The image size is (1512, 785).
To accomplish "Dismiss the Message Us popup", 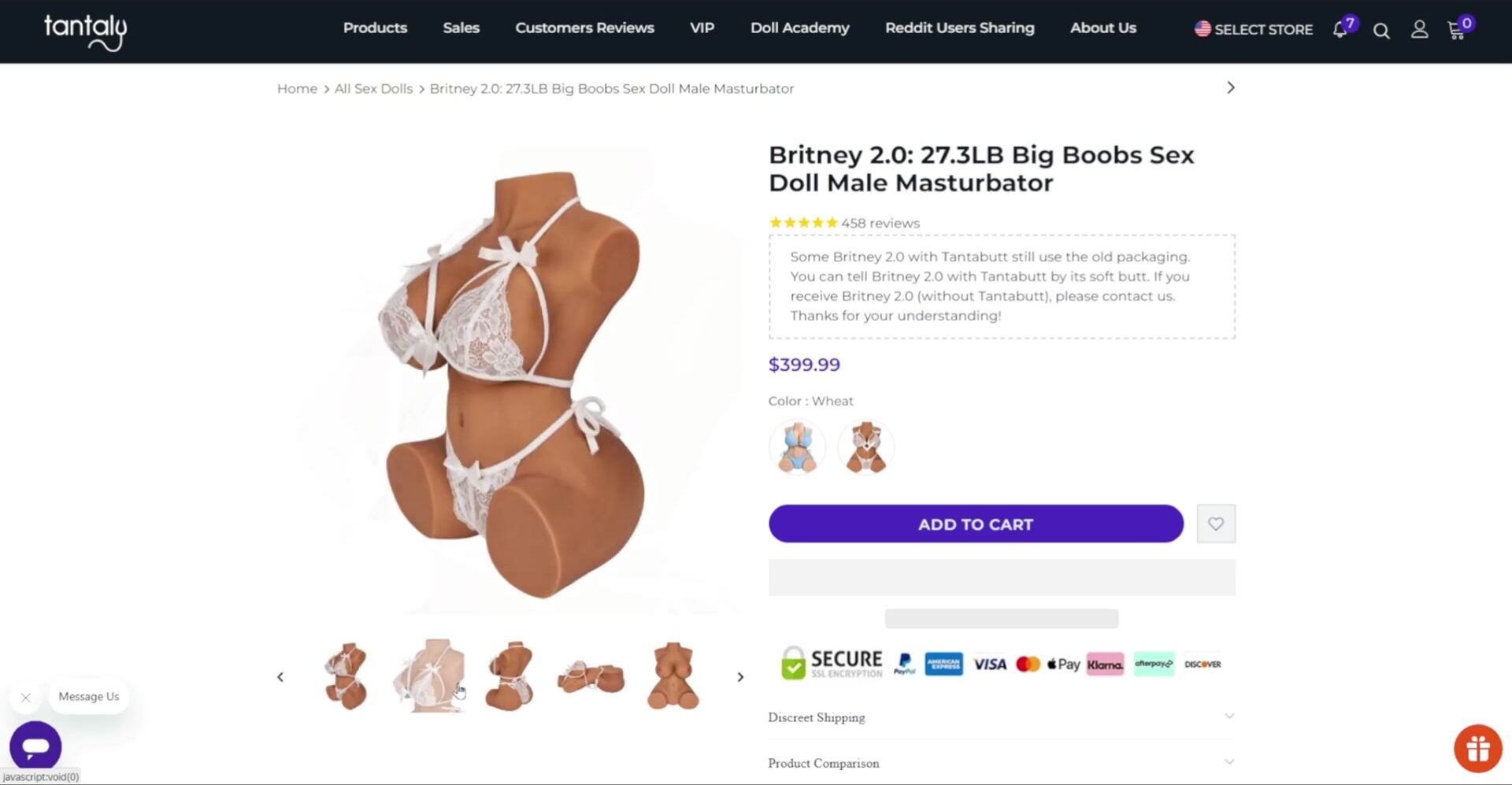I will (x=26, y=698).
